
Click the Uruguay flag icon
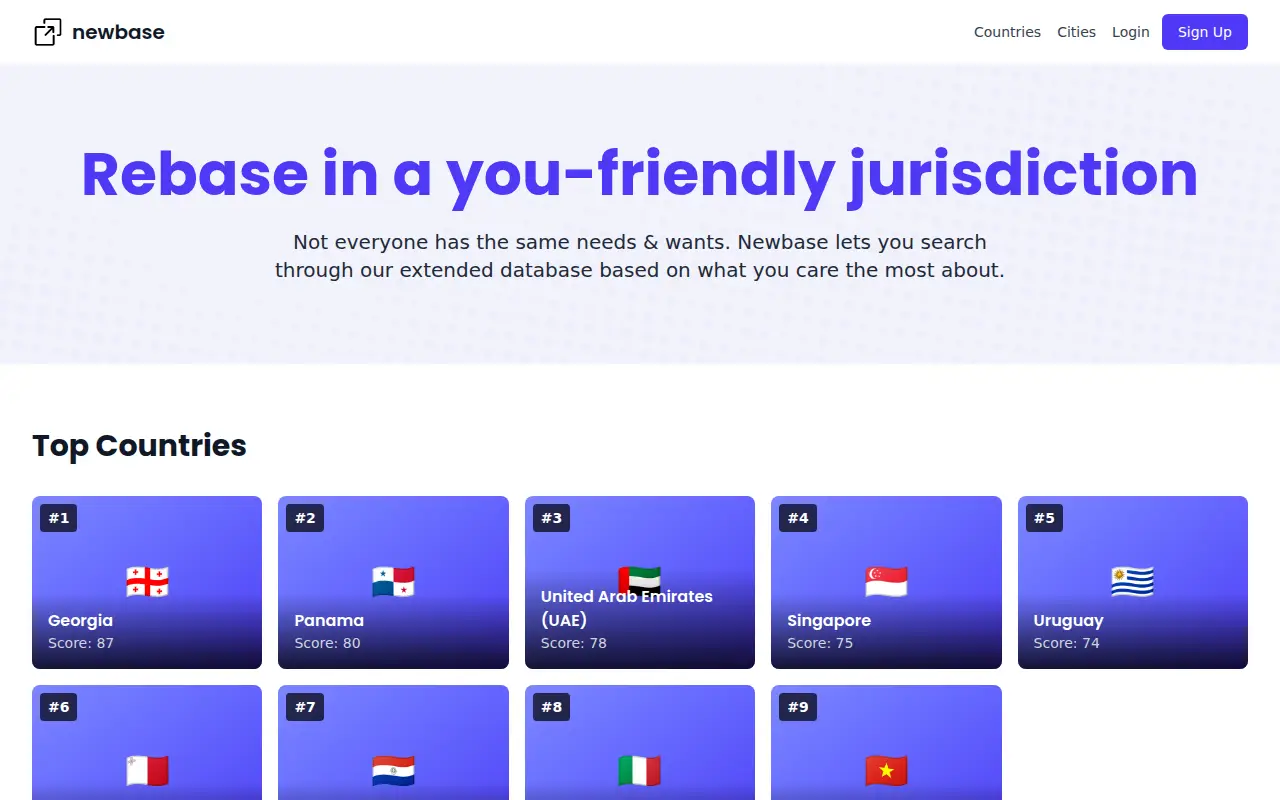(x=1133, y=581)
